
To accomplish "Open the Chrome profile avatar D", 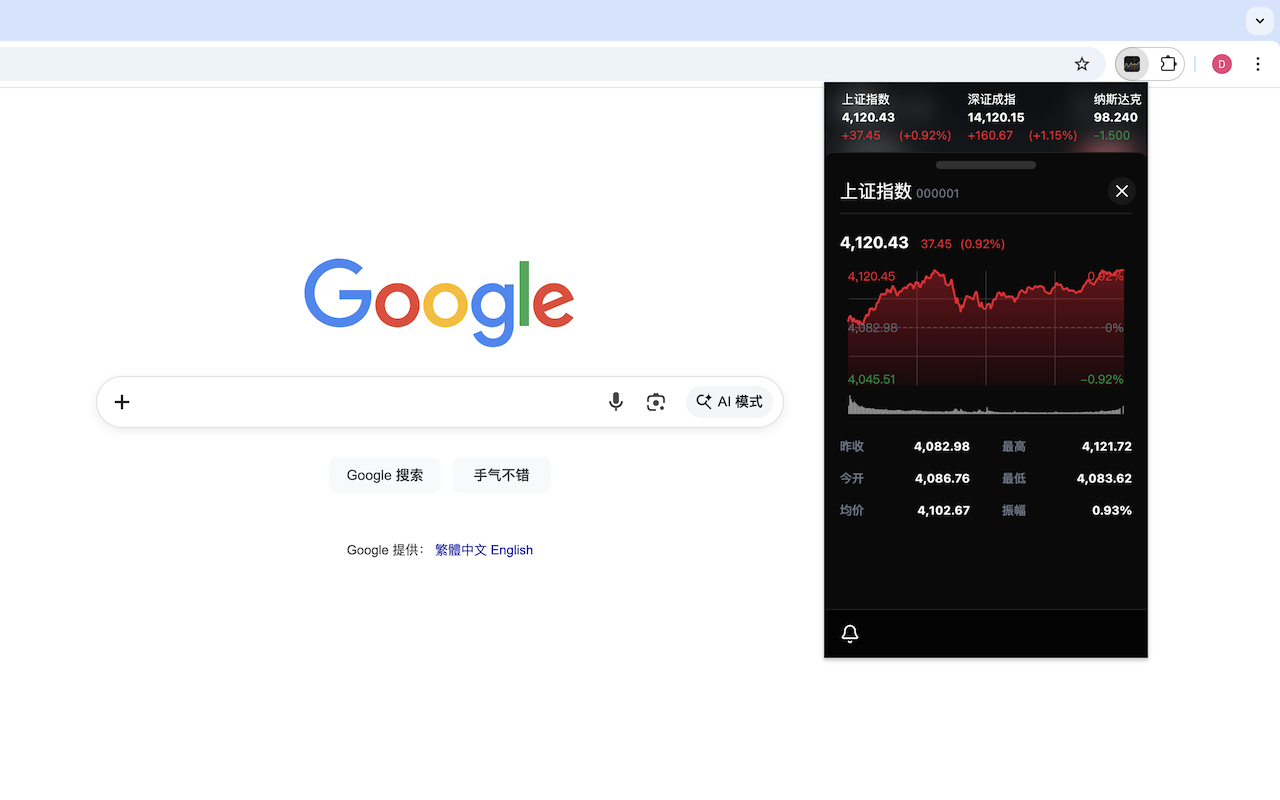I will pyautogui.click(x=1221, y=63).
